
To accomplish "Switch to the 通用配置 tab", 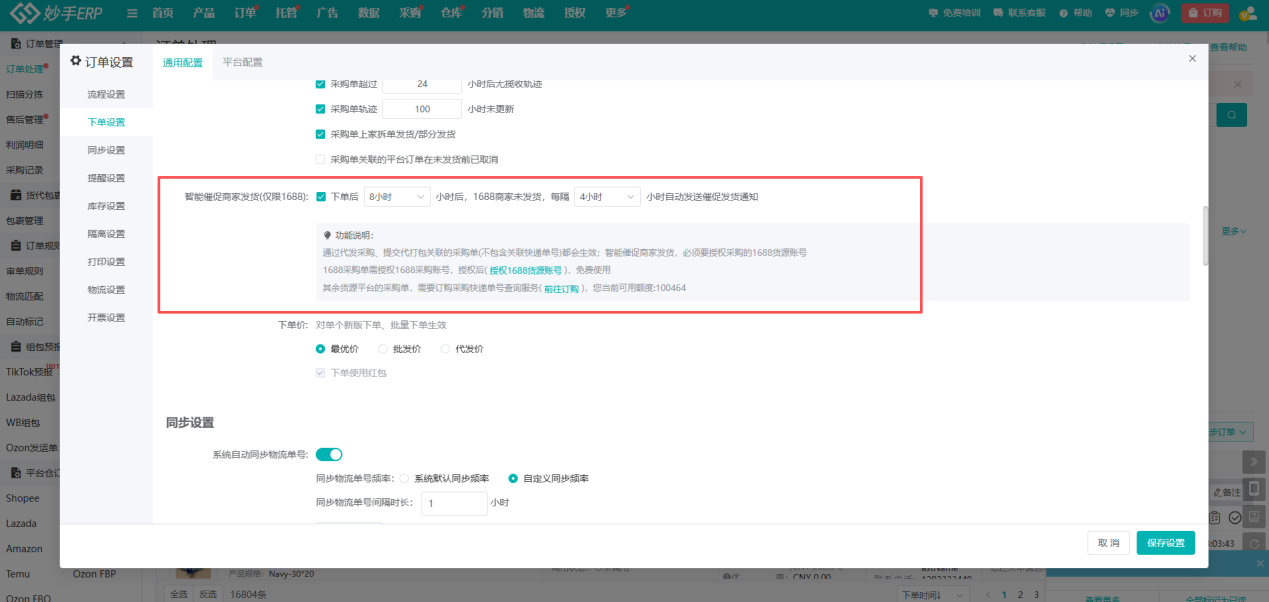I will (x=183, y=62).
